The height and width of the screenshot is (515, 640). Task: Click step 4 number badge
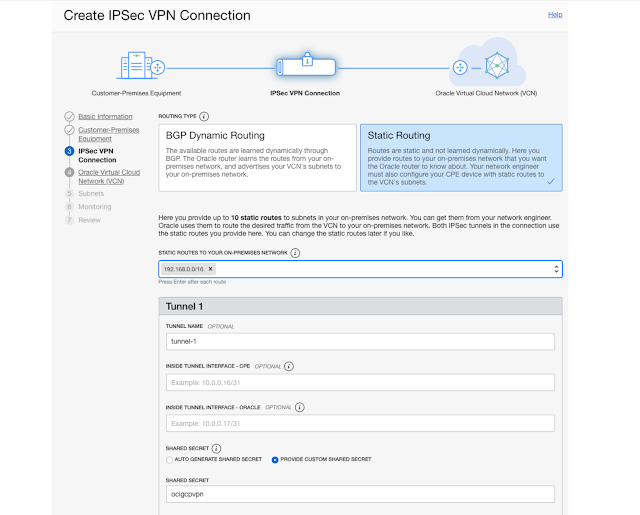pyautogui.click(x=69, y=172)
